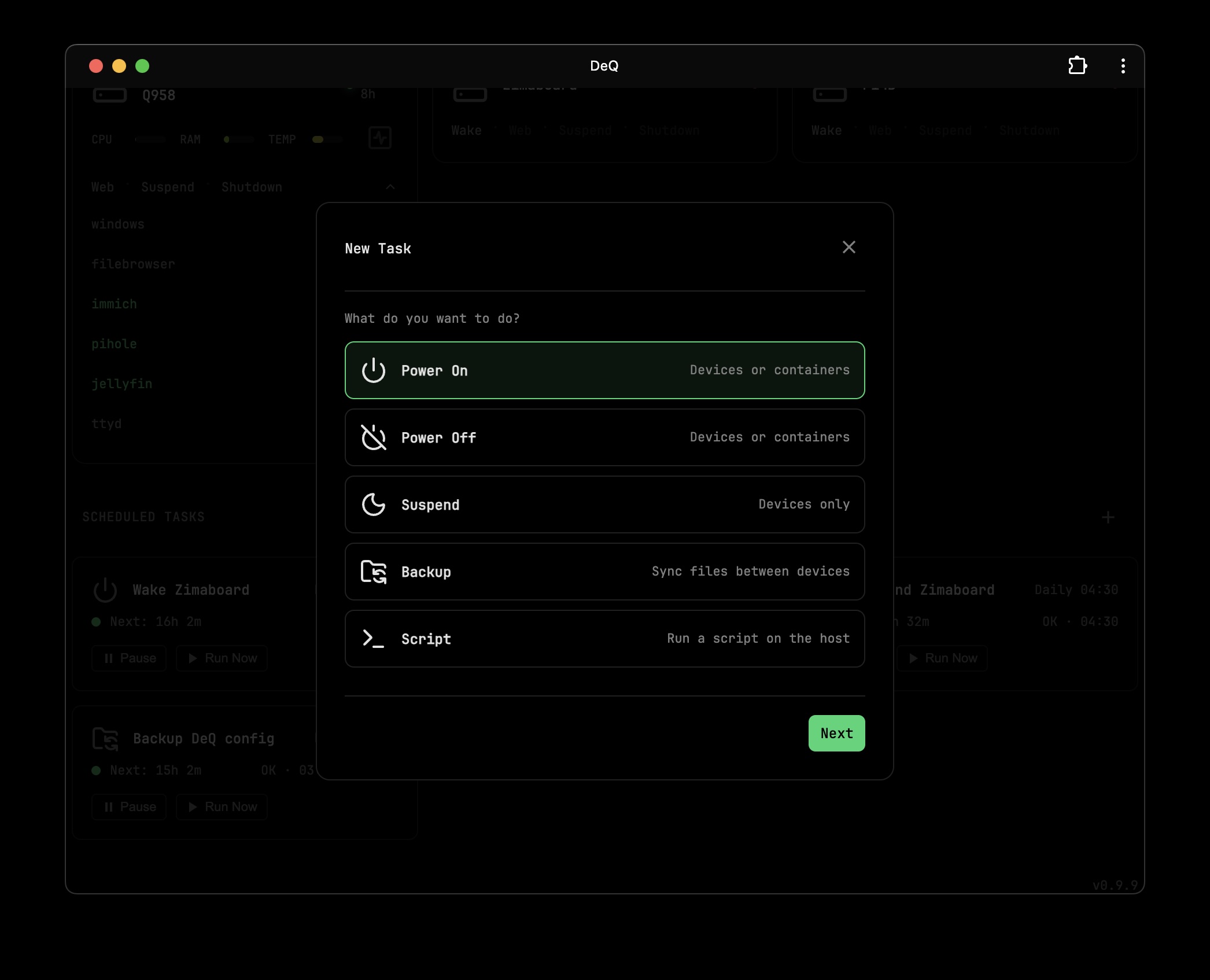Image resolution: width=1210 pixels, height=980 pixels.
Task: Click the extensions puzzle icon in the title bar
Action: point(1078,66)
